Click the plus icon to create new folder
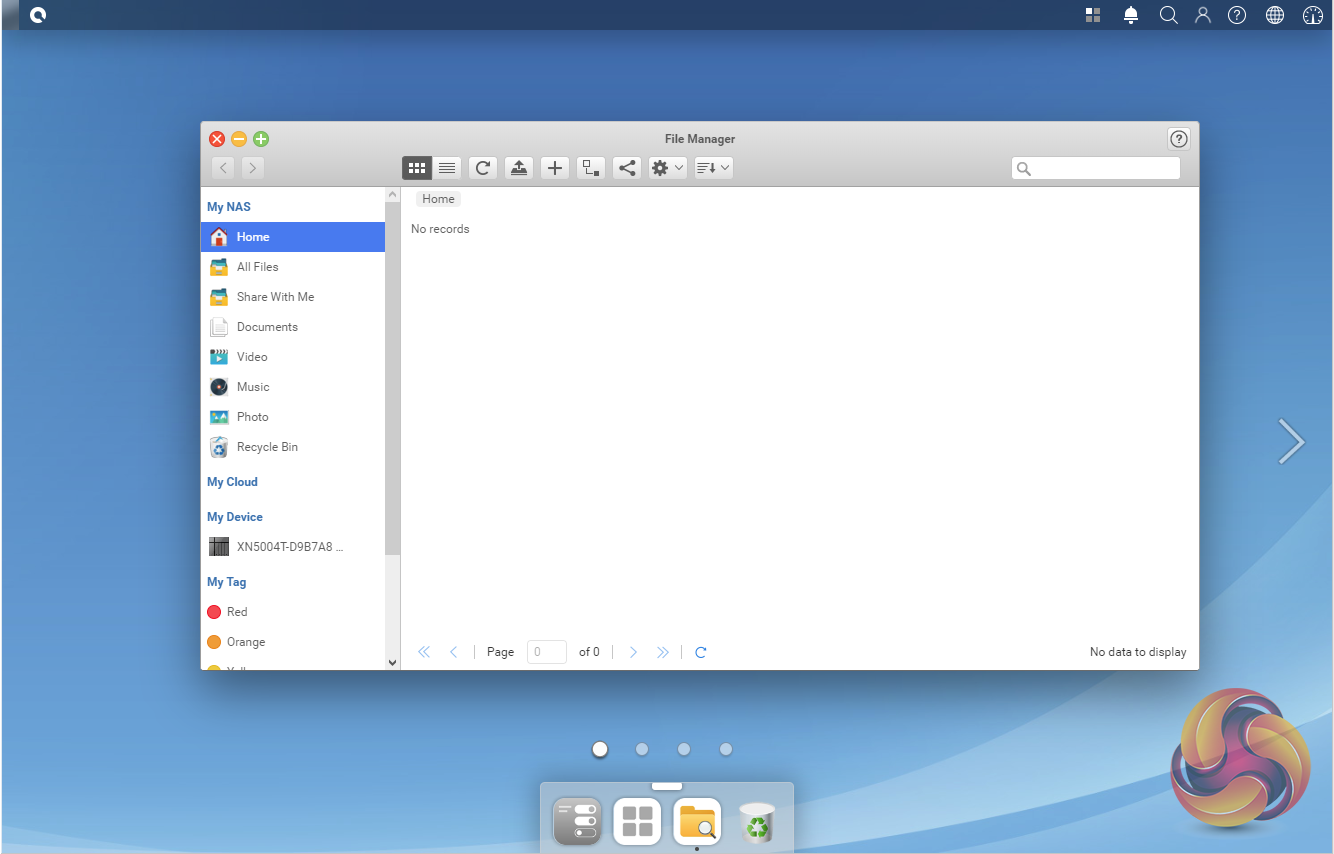 pyautogui.click(x=555, y=168)
